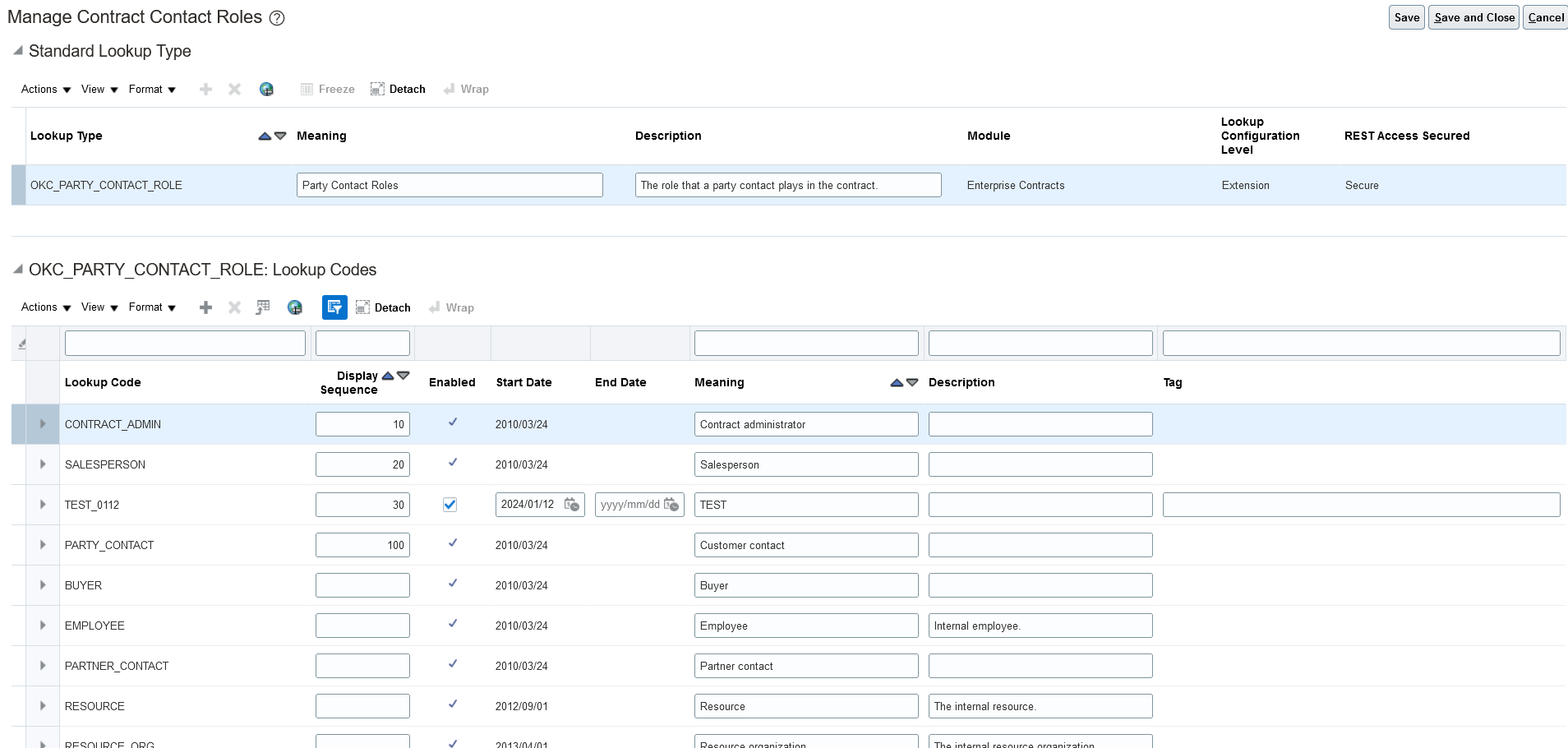Click the Save button
Image resolution: width=1568 pixels, height=748 pixels.
pos(1407,17)
